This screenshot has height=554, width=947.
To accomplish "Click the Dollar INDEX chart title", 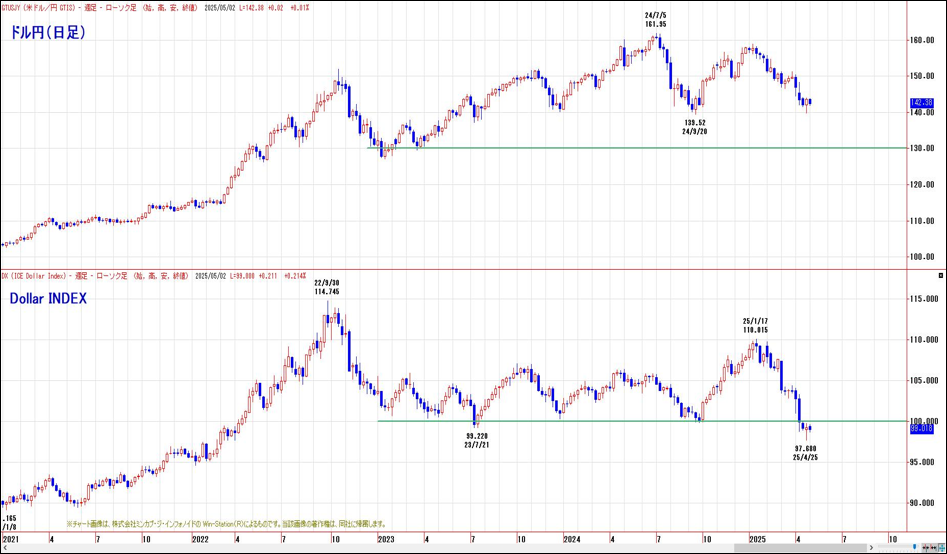I will (x=48, y=298).
